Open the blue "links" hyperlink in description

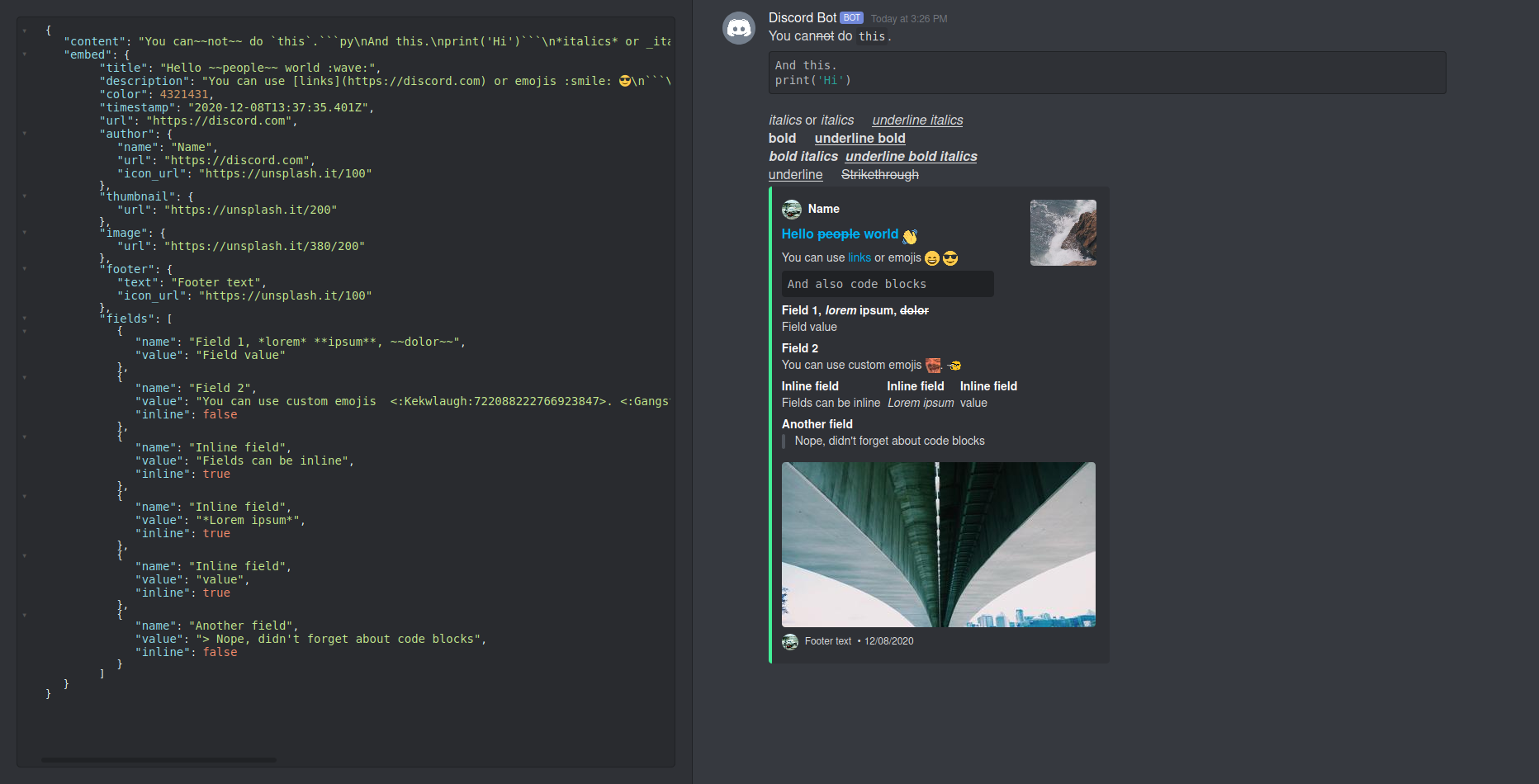click(x=859, y=257)
